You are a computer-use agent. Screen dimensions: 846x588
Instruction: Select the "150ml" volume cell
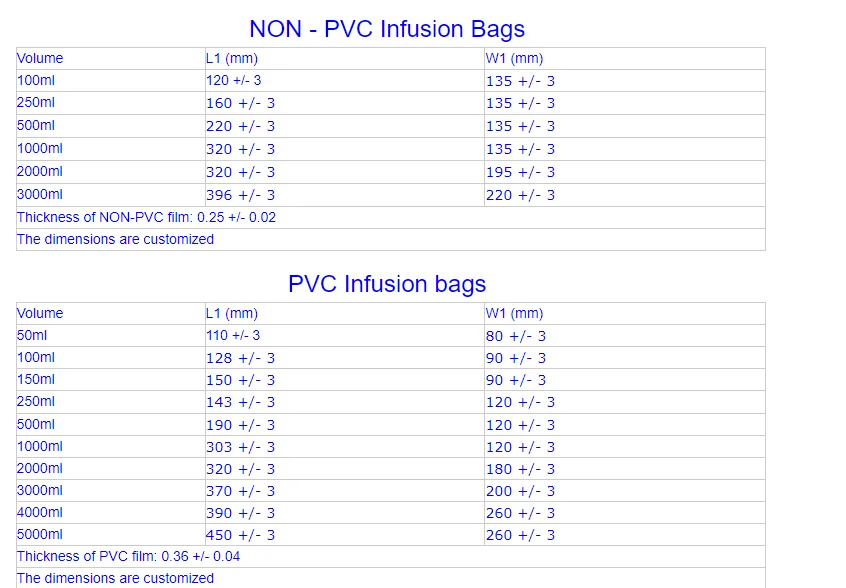[x=36, y=380]
